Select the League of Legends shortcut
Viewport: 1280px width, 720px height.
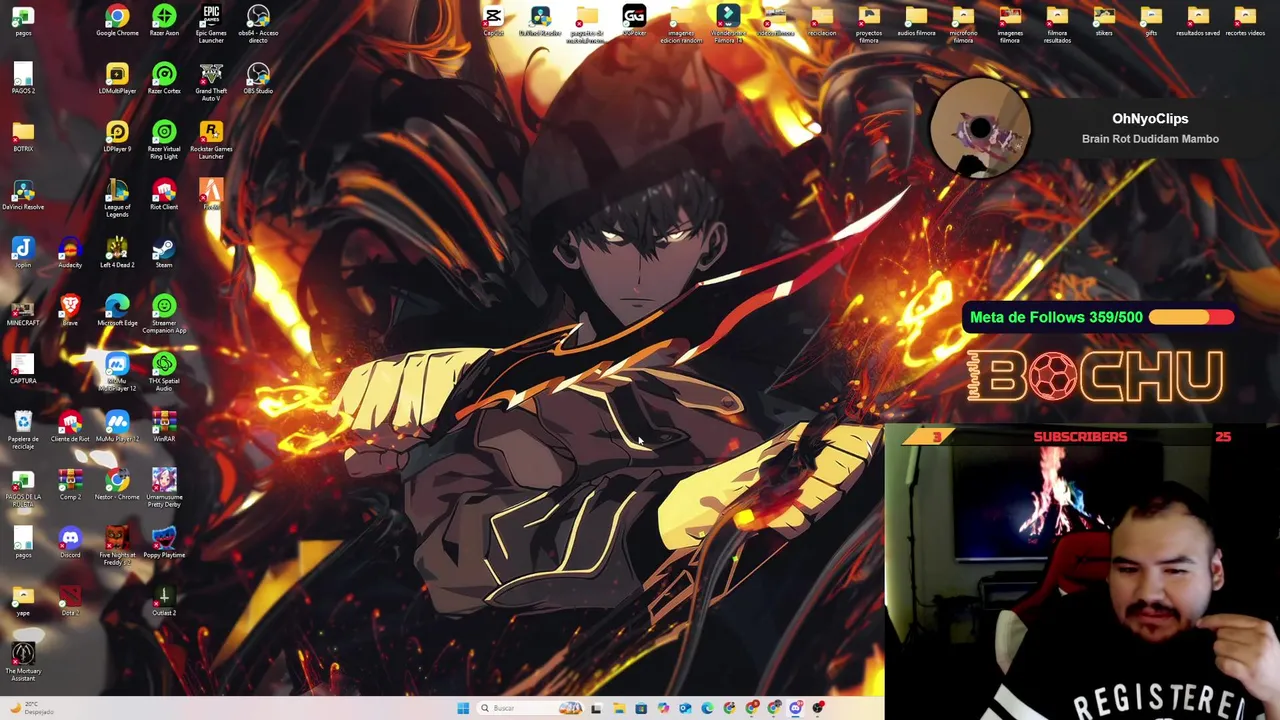click(117, 198)
